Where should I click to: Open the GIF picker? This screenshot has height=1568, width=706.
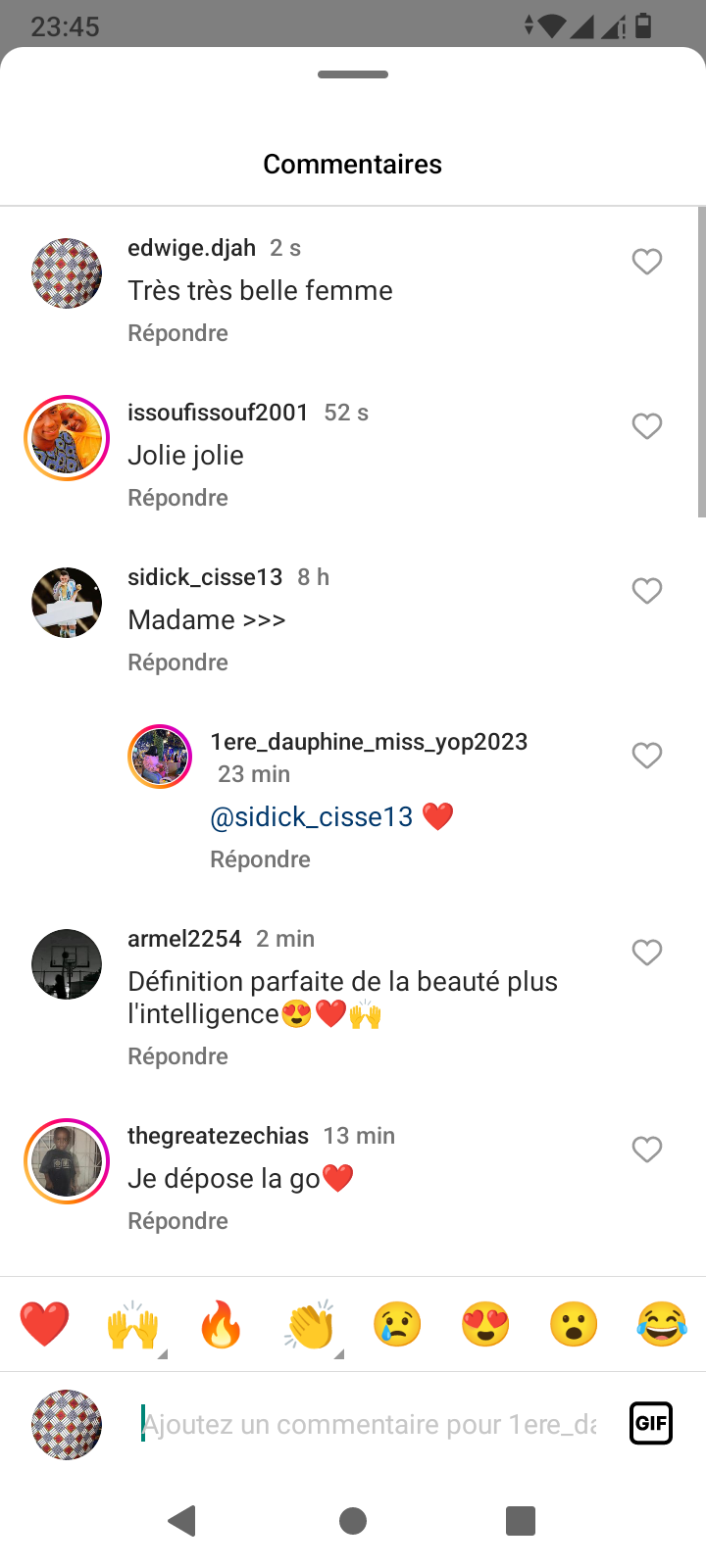pyautogui.click(x=651, y=1423)
